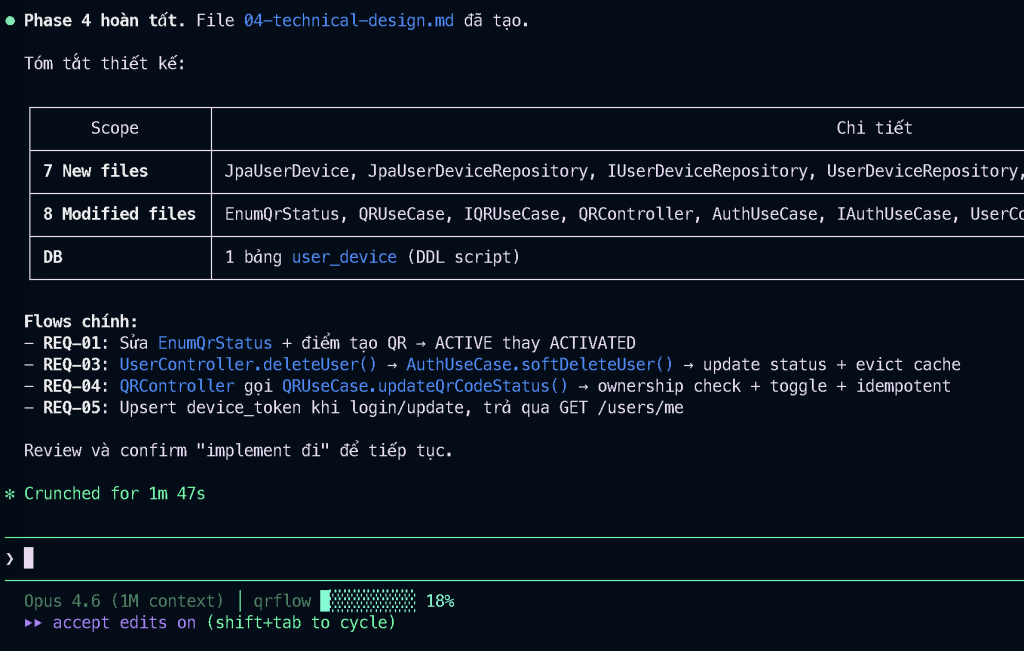Viewport: 1024px width, 651px height.
Task: Click the green bullet beside Phase 4
Action: pyautogui.click(x=10, y=21)
